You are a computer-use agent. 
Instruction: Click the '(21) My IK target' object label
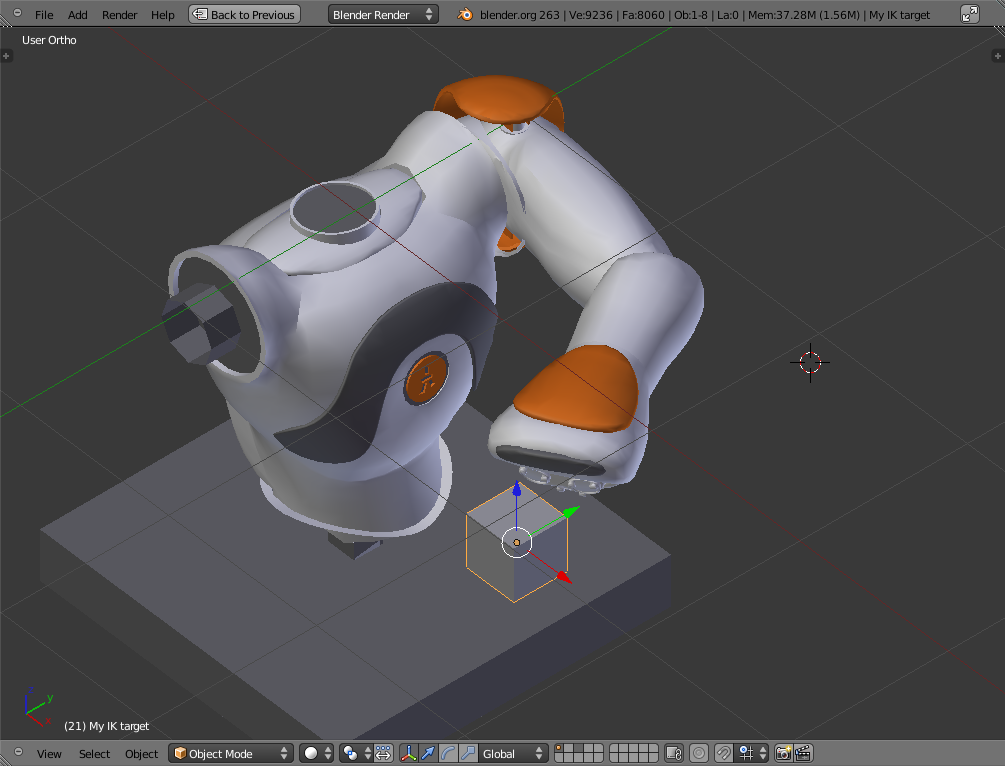click(106, 726)
